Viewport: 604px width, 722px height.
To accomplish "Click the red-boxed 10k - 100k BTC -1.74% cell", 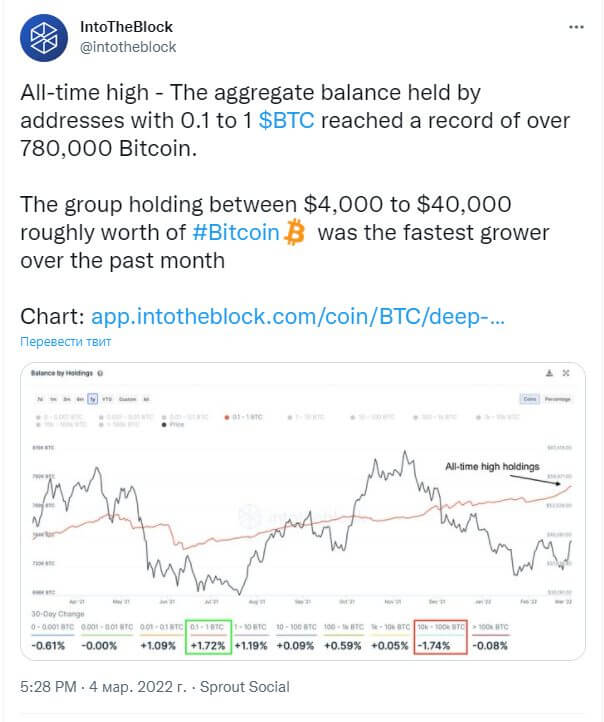I will [441, 637].
